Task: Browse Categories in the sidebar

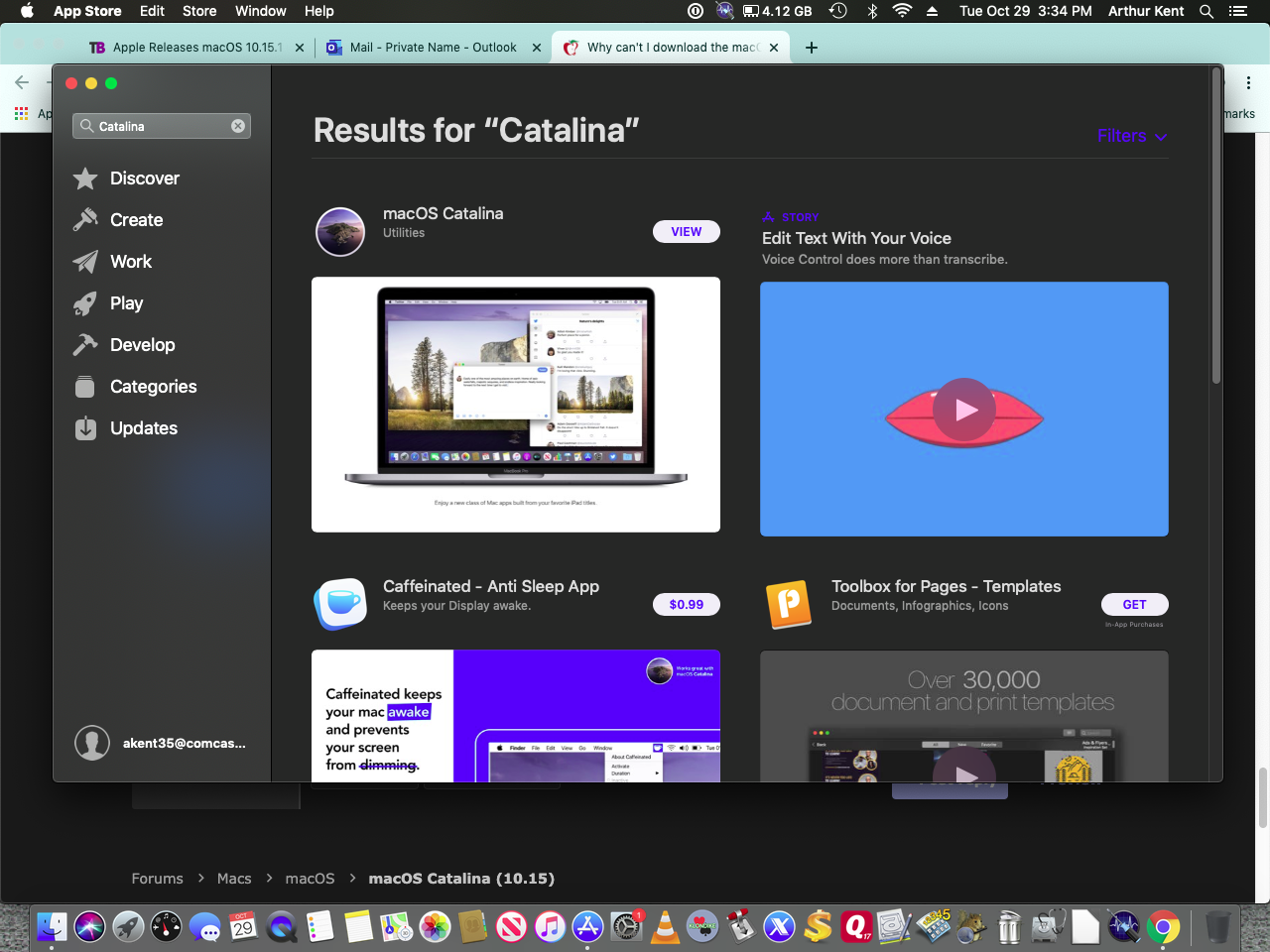Action: [135, 387]
